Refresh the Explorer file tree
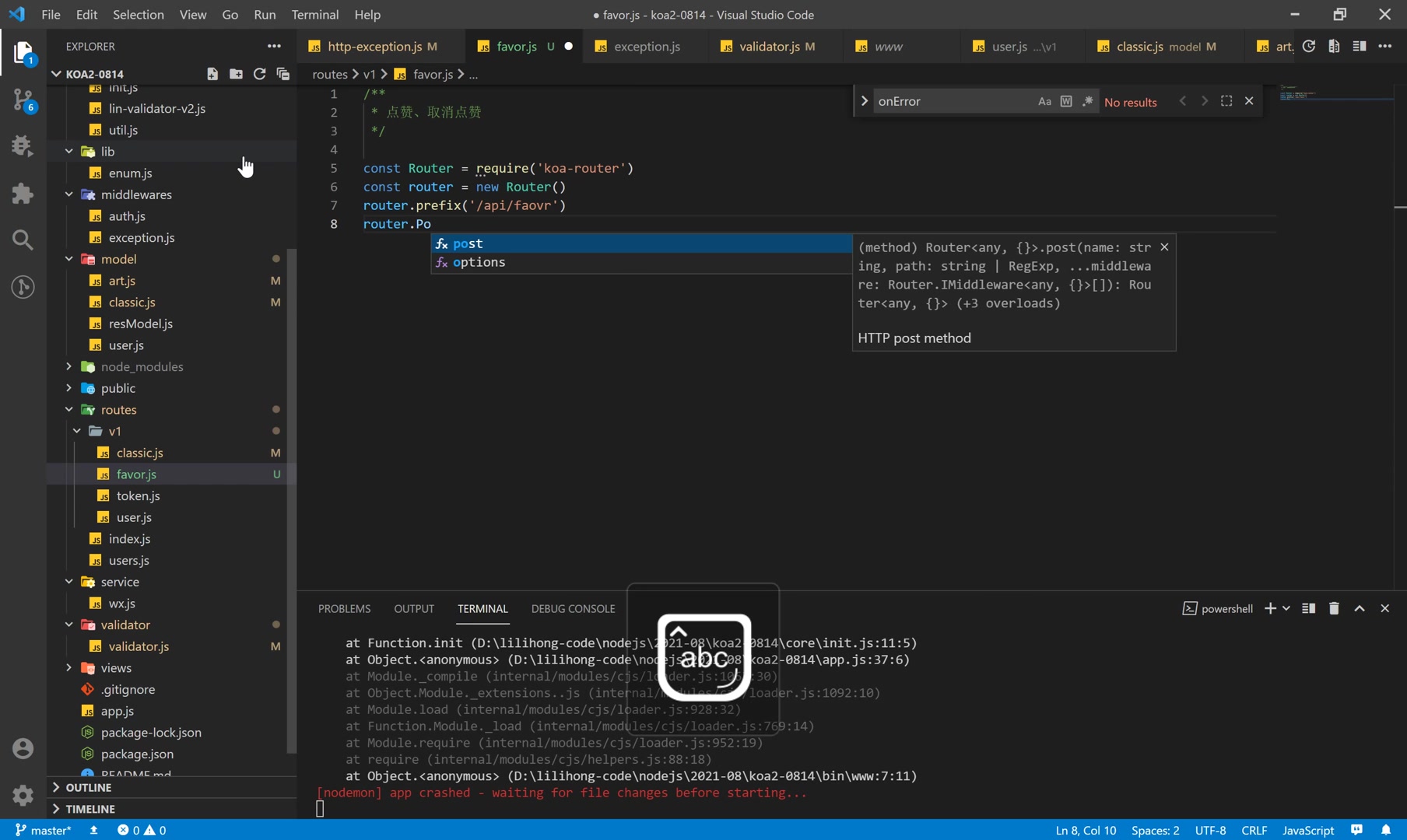The width and height of the screenshot is (1407, 840). pyautogui.click(x=259, y=74)
